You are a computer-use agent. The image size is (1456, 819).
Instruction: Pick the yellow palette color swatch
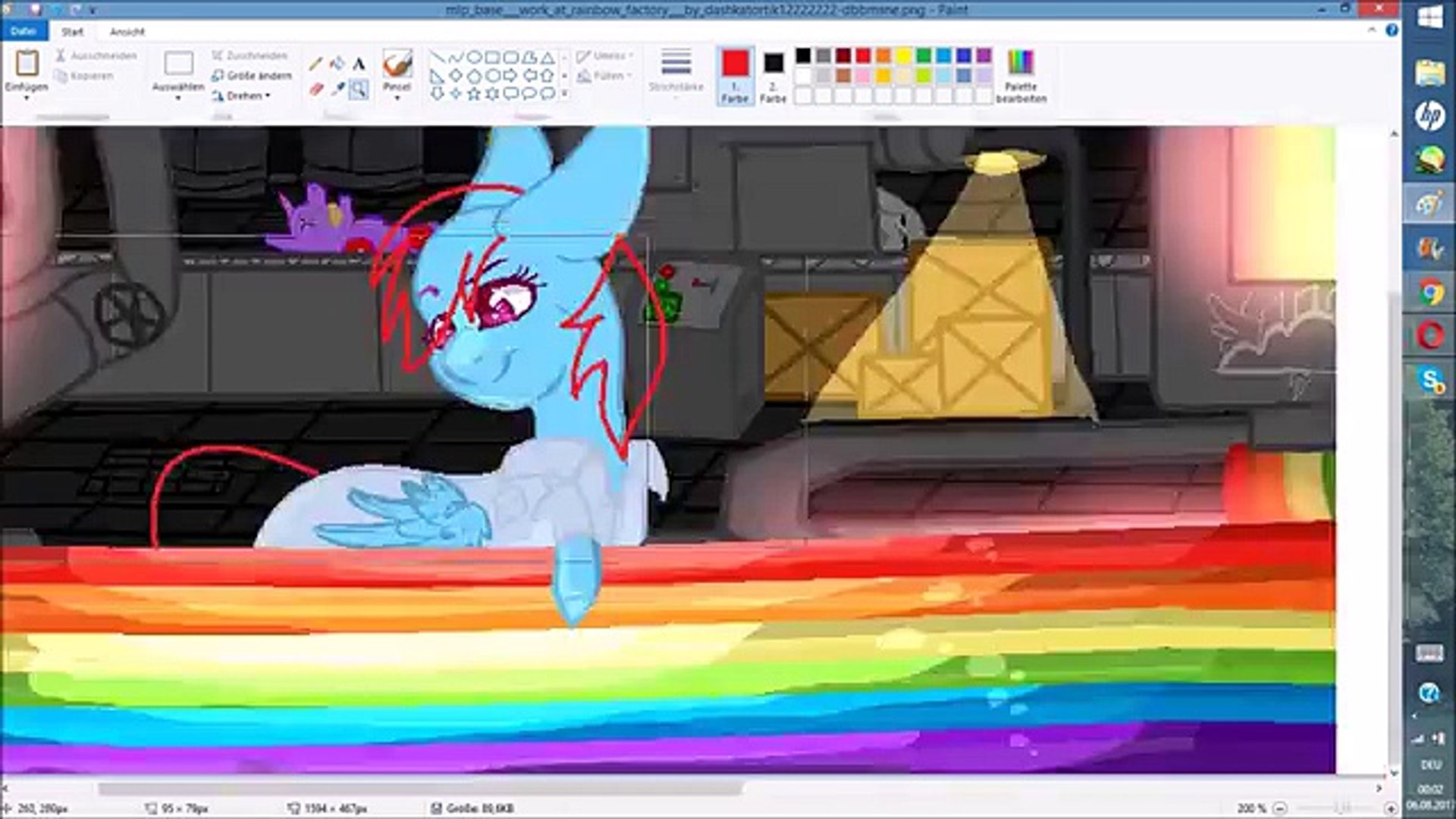pyautogui.click(x=903, y=55)
